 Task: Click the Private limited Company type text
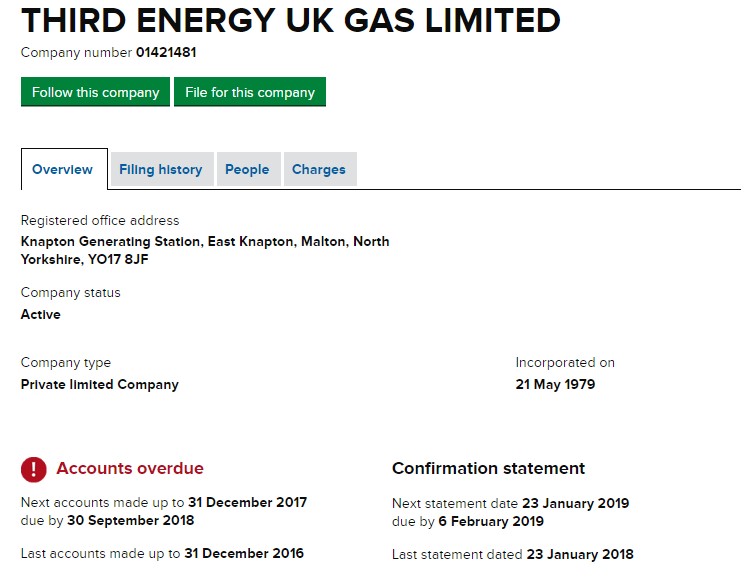tap(100, 384)
